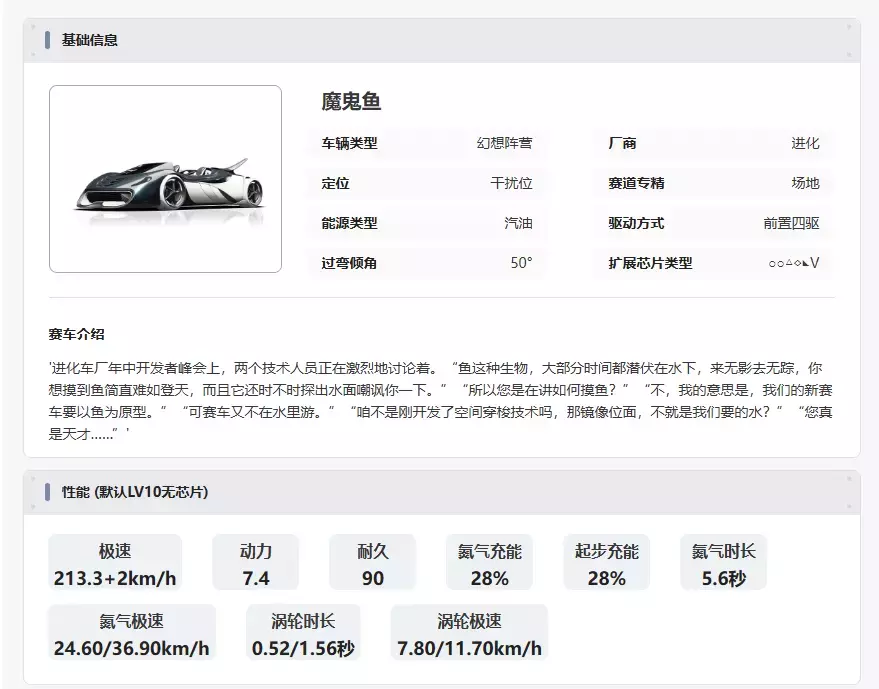Image resolution: width=879 pixels, height=689 pixels.
Task: Click the 能源类型 汽油 row
Action: [427, 223]
